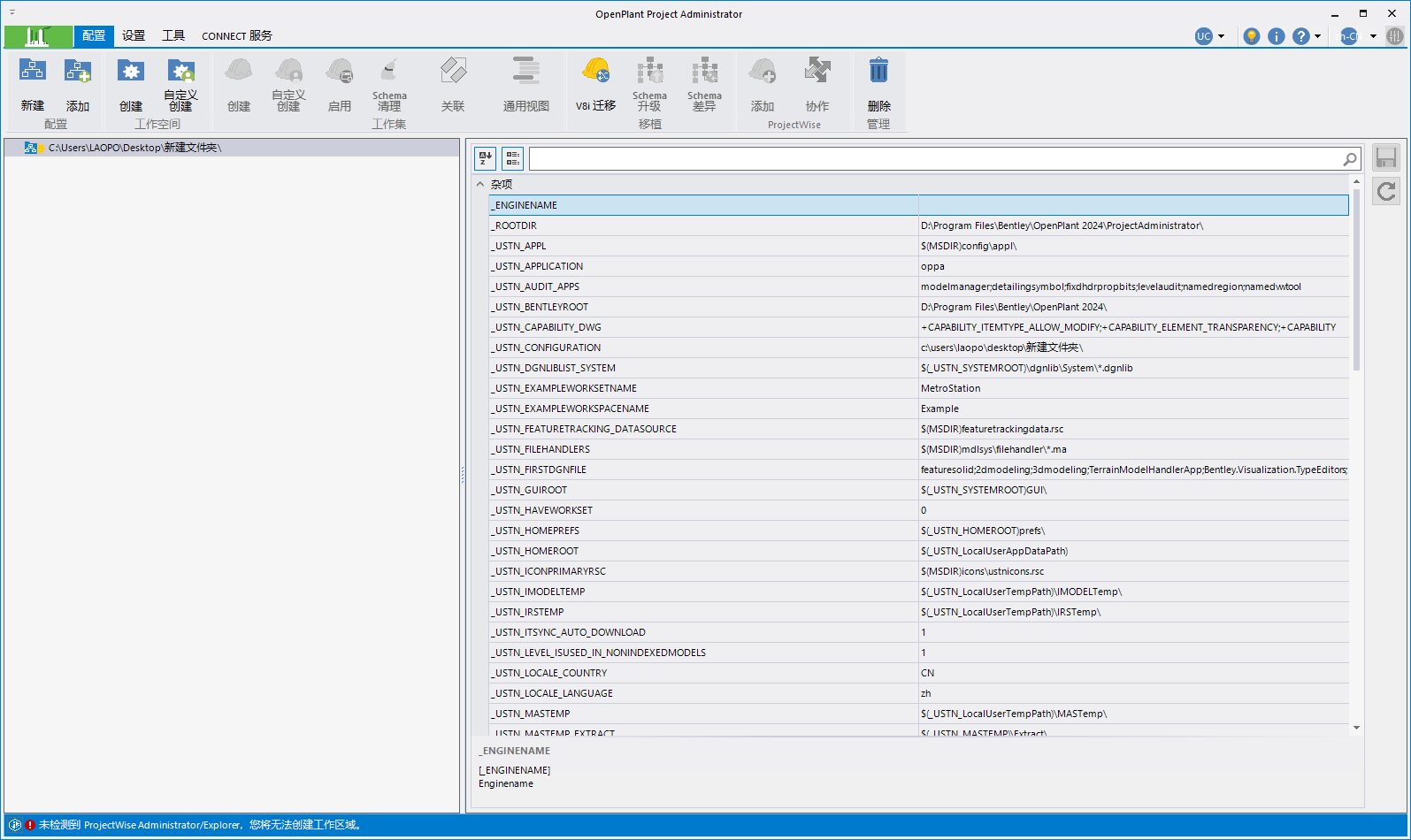Click the ProjectWise warning status message
The width and height of the screenshot is (1411, 840).
[202, 825]
